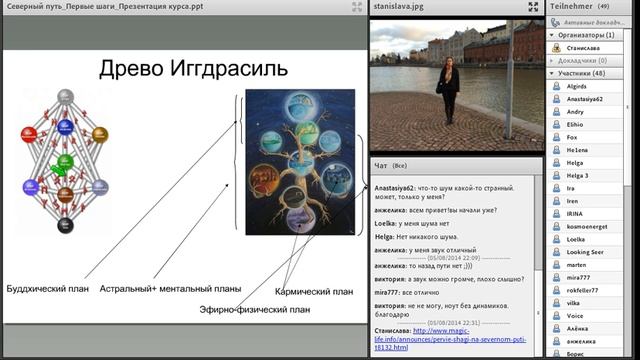Image resolution: width=640 pixels, height=360 pixels.
Task: Click participant icon beside Eihio
Action: coord(556,124)
